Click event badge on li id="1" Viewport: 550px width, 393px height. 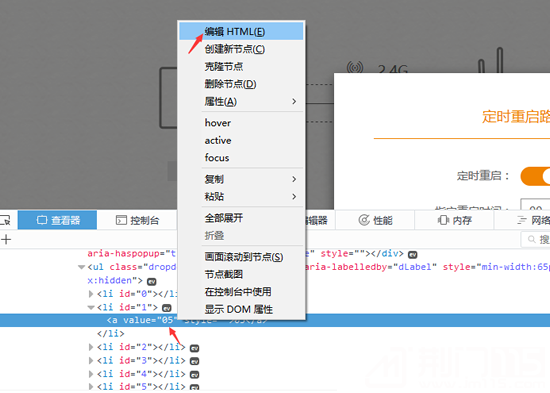(x=167, y=308)
